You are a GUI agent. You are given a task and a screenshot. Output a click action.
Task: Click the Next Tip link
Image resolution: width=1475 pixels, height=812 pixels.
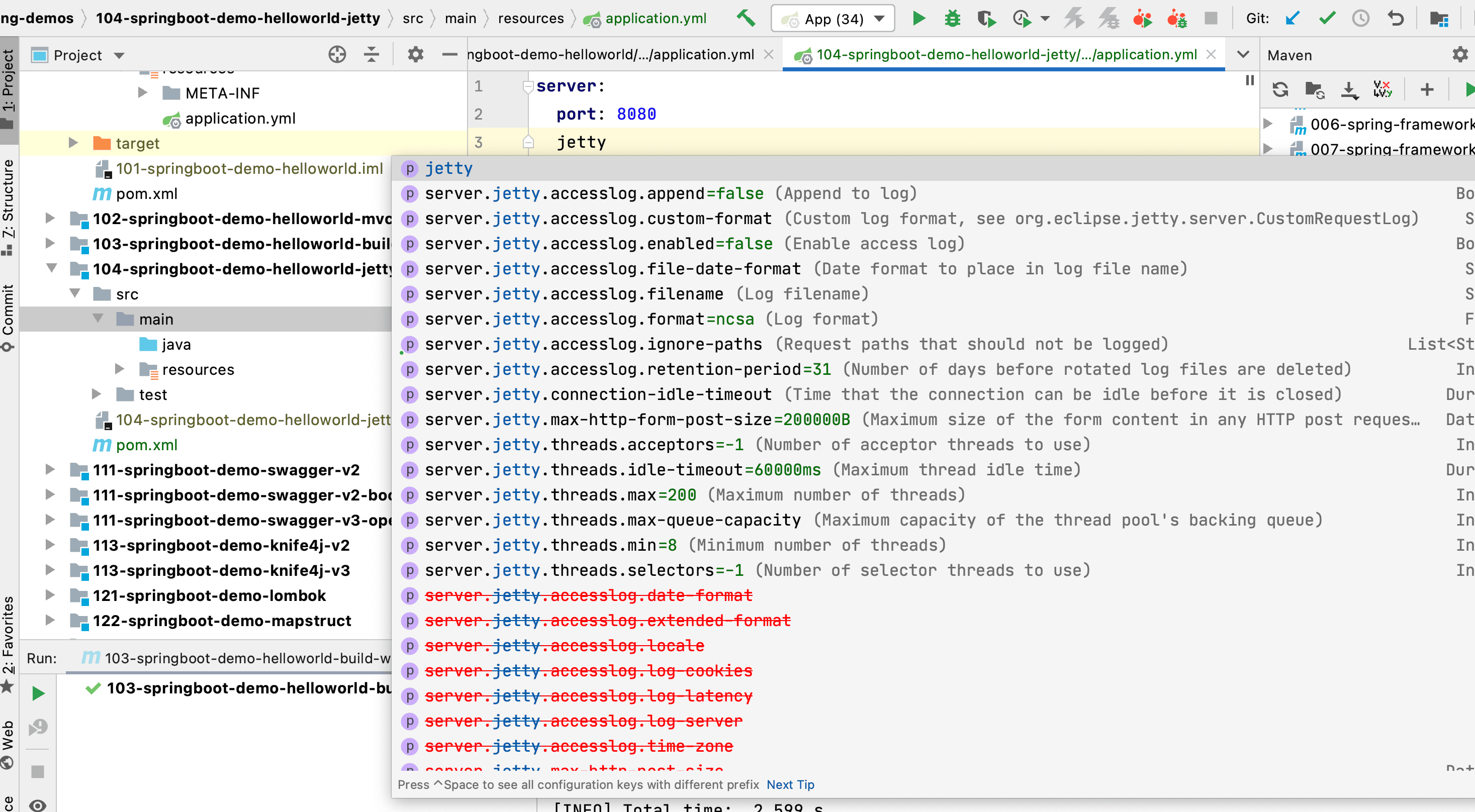pos(790,784)
